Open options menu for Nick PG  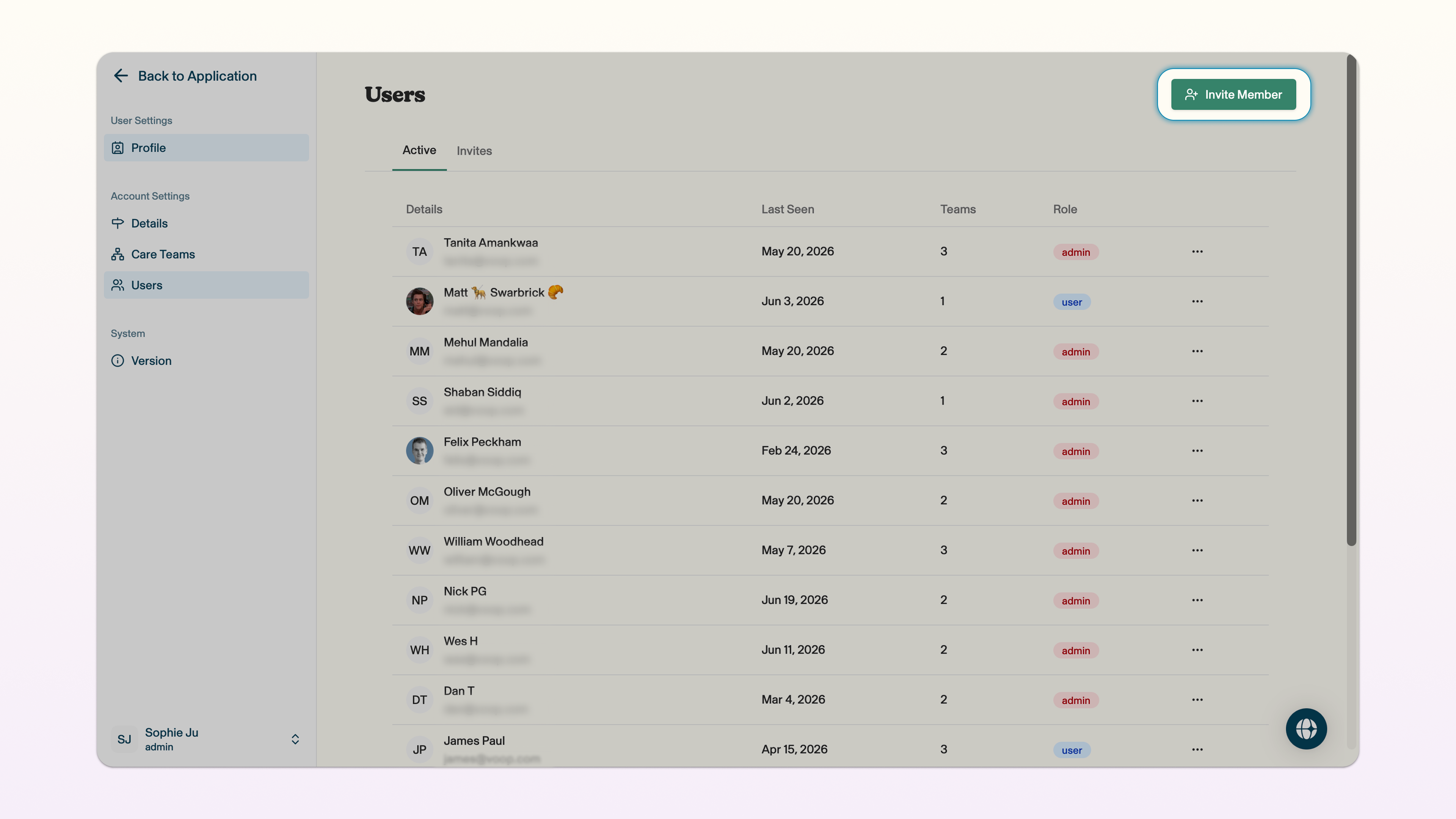tap(1197, 600)
